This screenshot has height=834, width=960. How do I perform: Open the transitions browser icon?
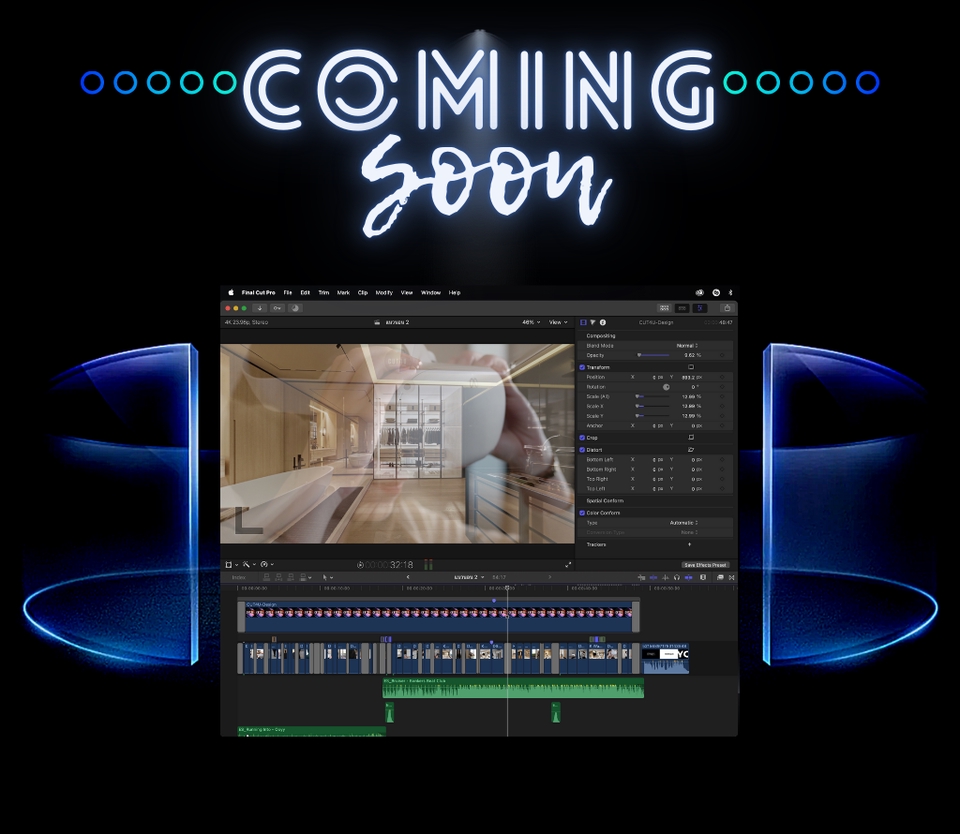[x=732, y=577]
